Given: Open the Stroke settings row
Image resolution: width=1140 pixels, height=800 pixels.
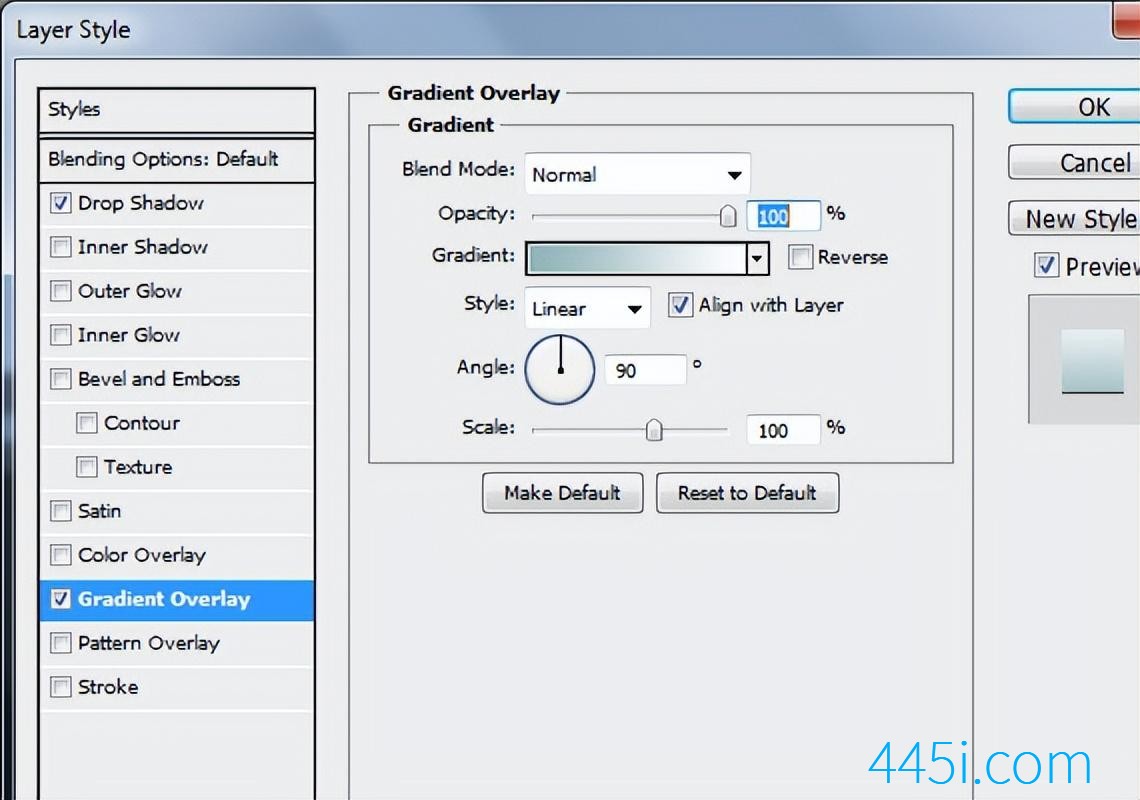Looking at the screenshot, I should (x=177, y=687).
